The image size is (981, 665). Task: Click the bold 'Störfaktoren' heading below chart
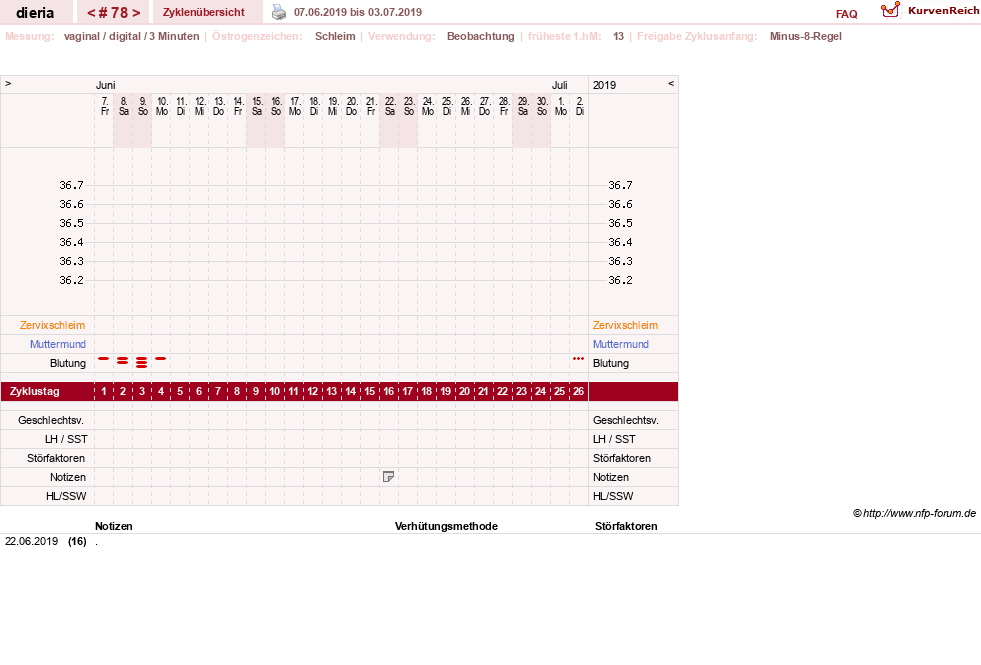click(x=626, y=526)
